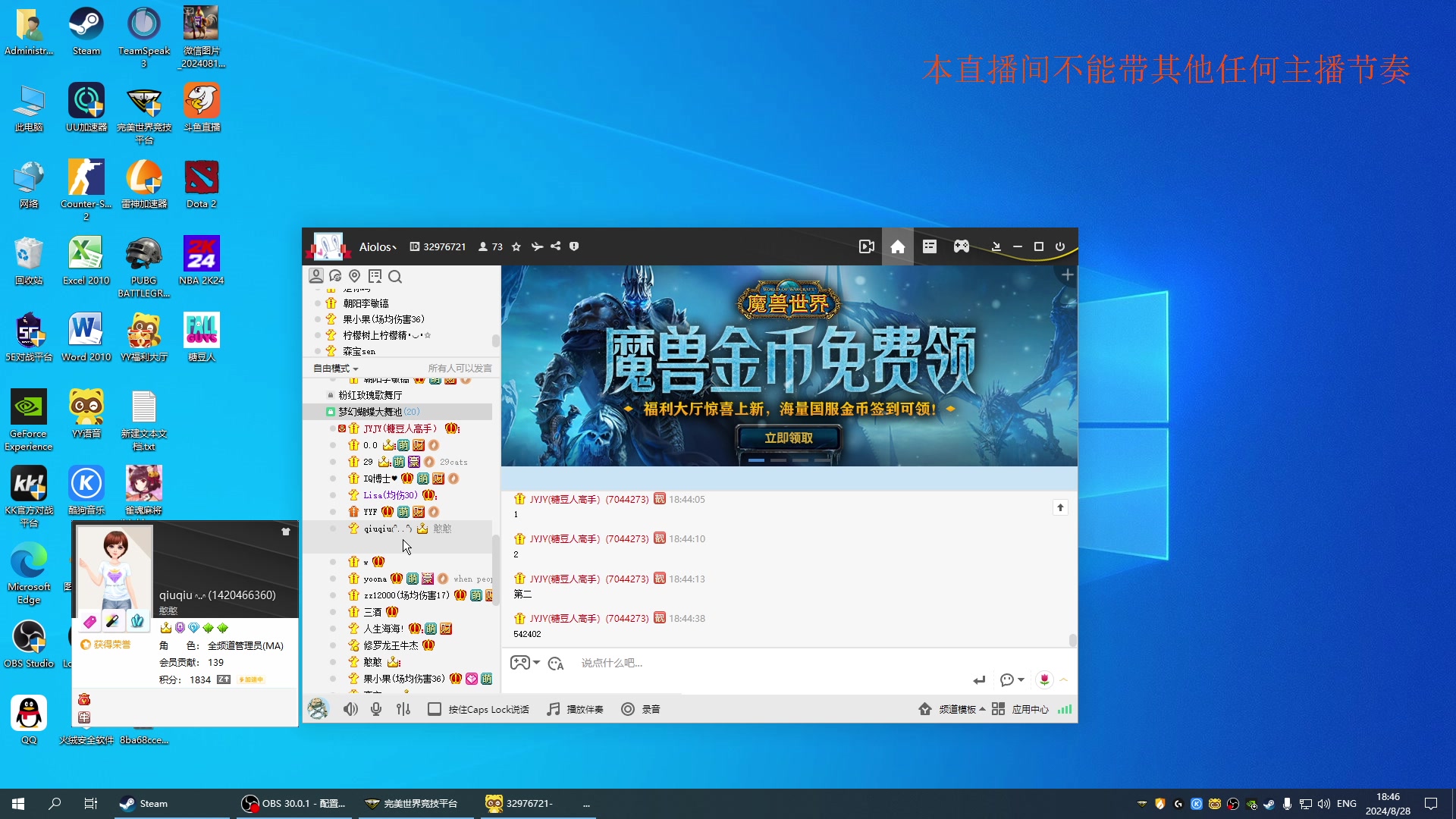The width and height of the screenshot is (1456, 819).
Task: Select user IQ博士 in the channel
Action: tap(379, 479)
